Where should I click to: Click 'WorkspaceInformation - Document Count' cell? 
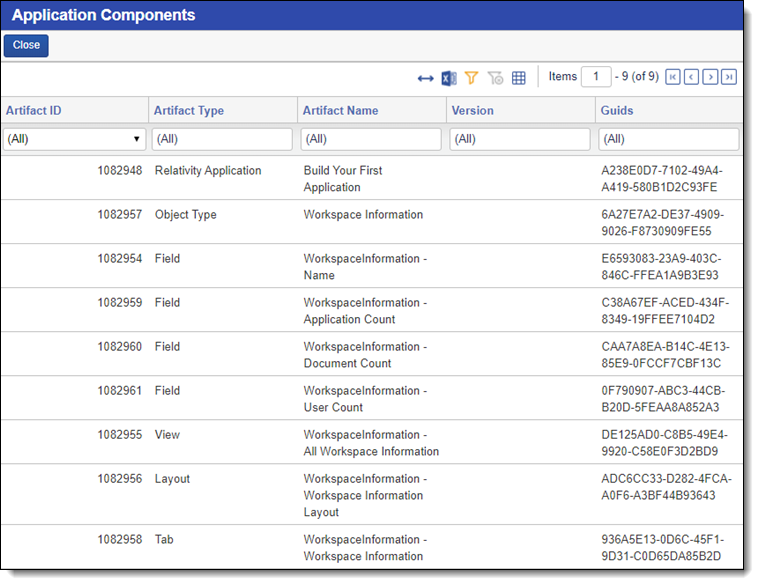click(365, 355)
